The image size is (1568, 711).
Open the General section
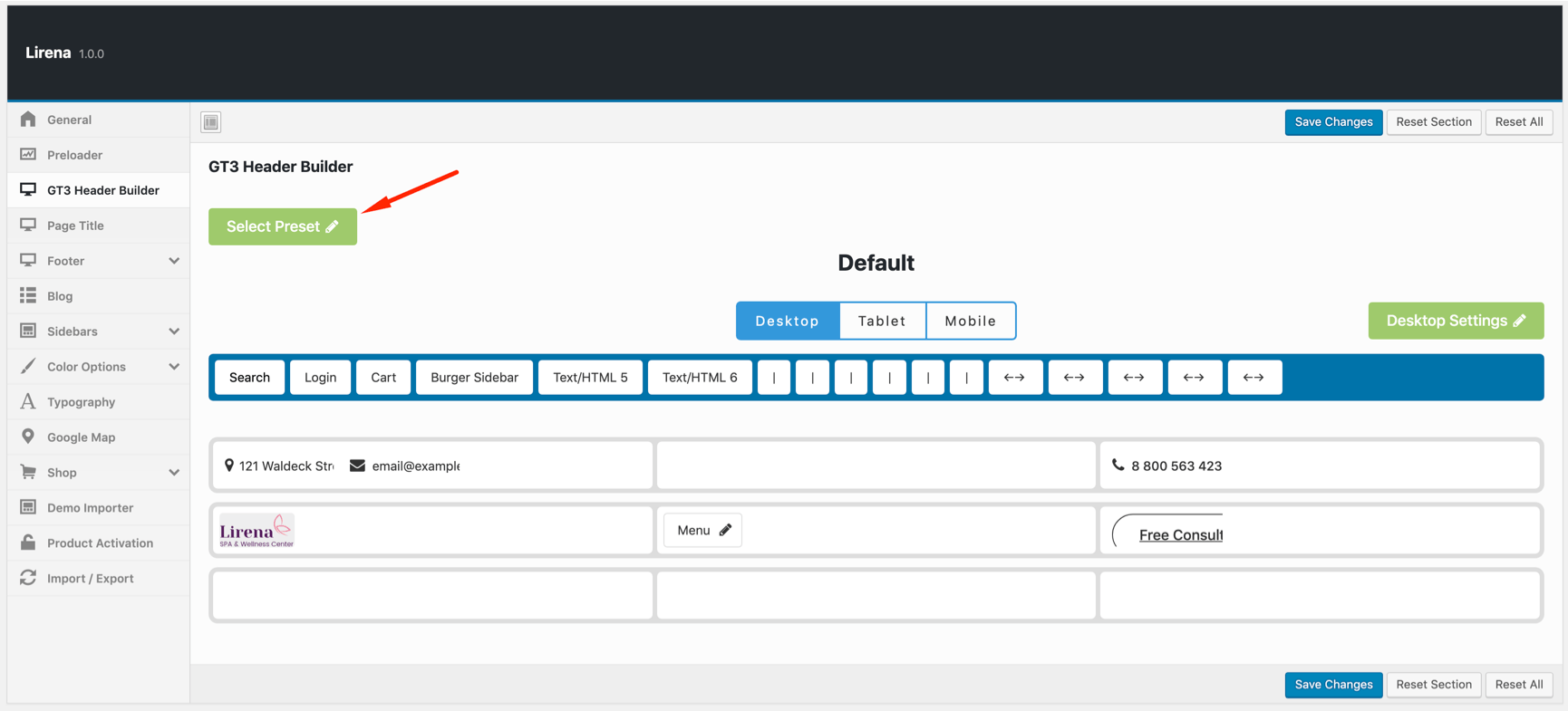[x=98, y=120]
